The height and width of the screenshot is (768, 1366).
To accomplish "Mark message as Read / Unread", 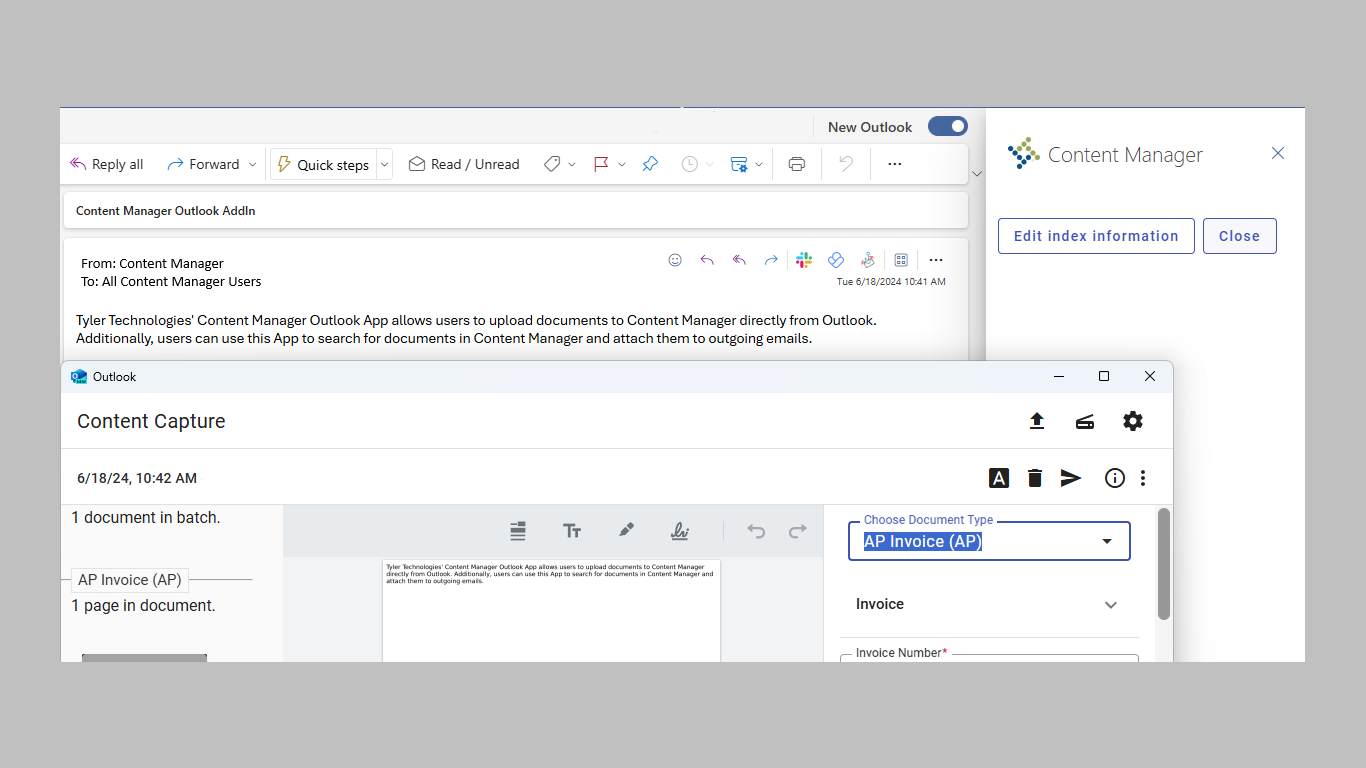I will 464,164.
